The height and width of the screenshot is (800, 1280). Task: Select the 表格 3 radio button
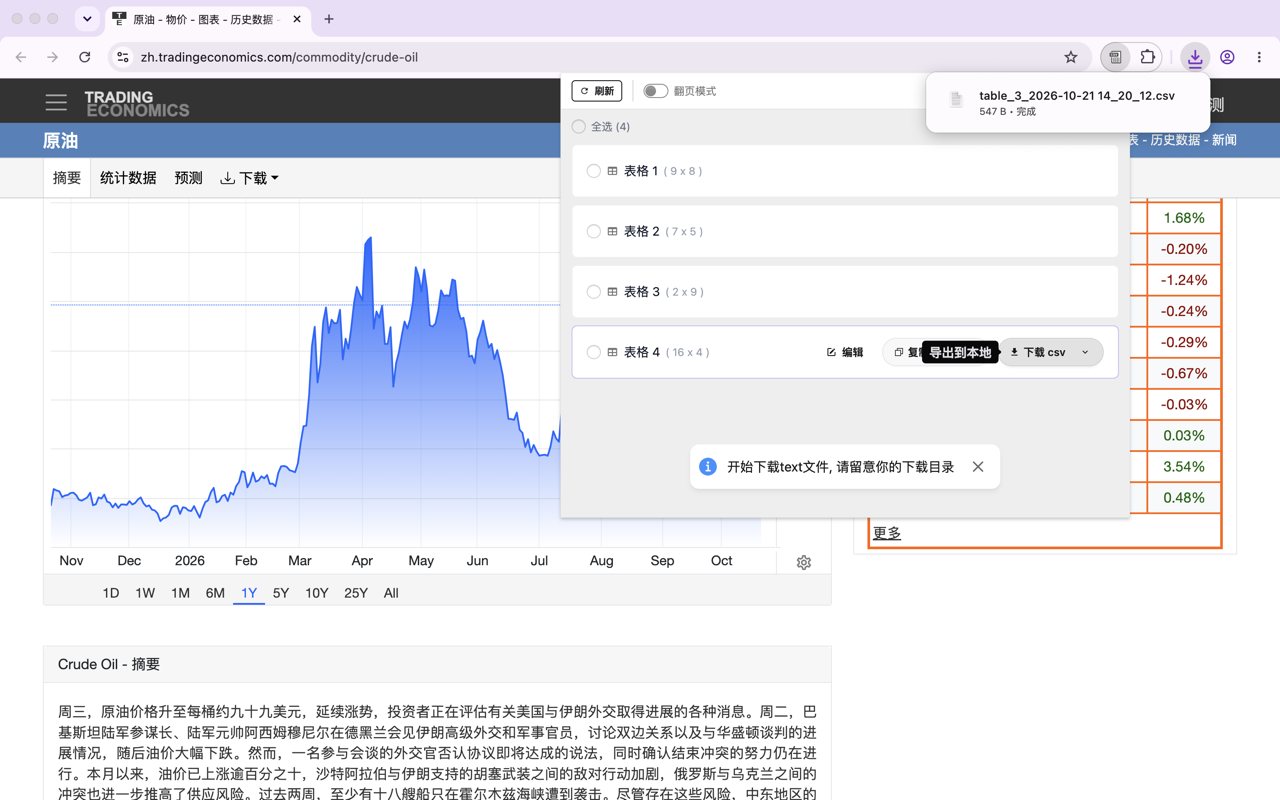click(x=594, y=292)
